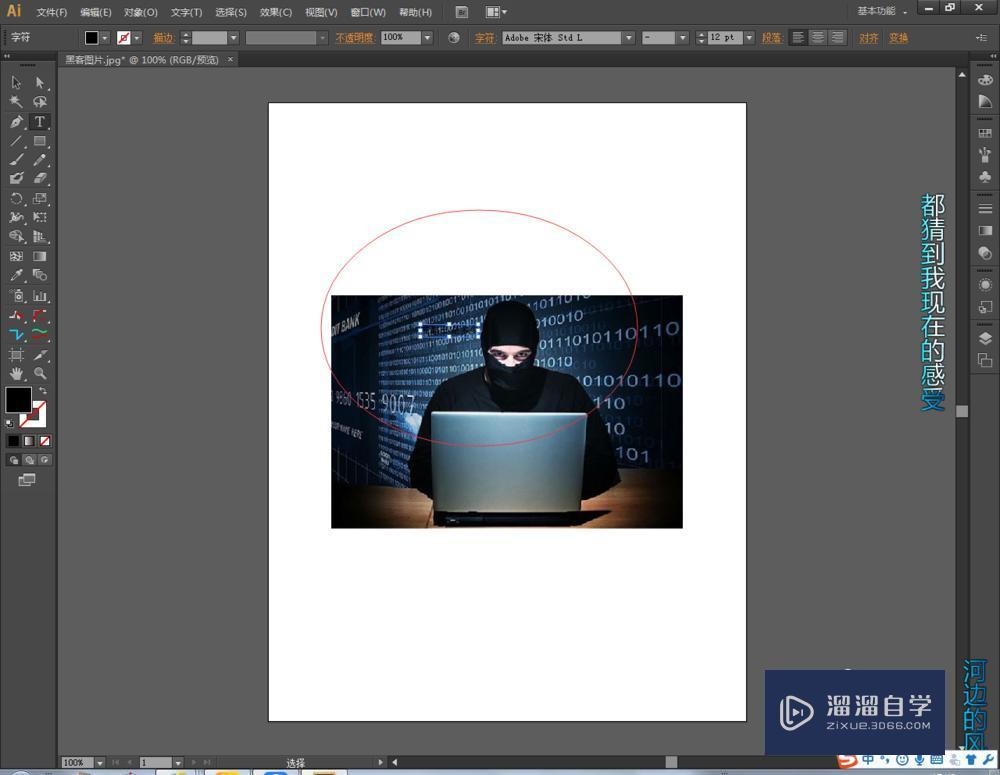Open 文字(T) menu
Screen dimensions: 1000x775
[x=186, y=12]
